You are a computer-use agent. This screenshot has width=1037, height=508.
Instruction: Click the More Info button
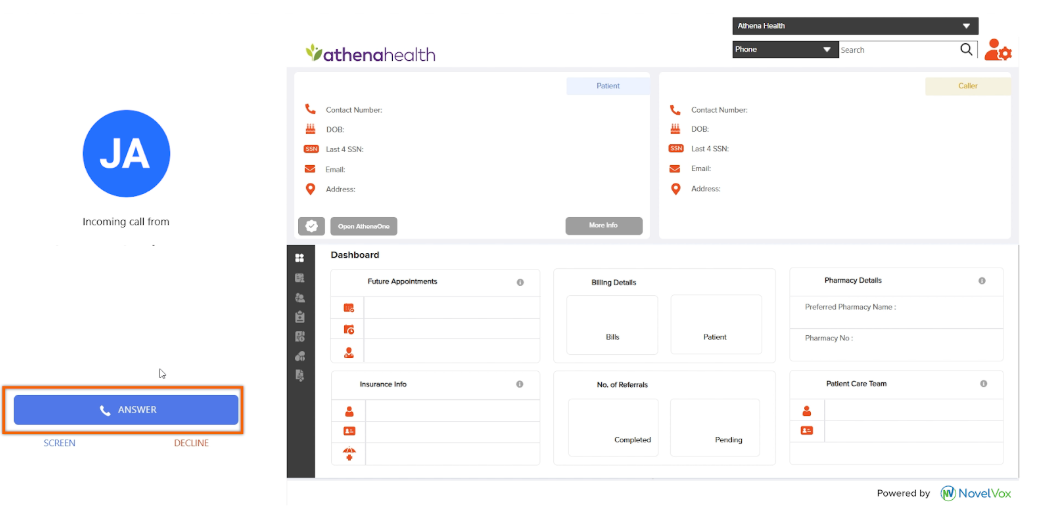pyautogui.click(x=604, y=226)
